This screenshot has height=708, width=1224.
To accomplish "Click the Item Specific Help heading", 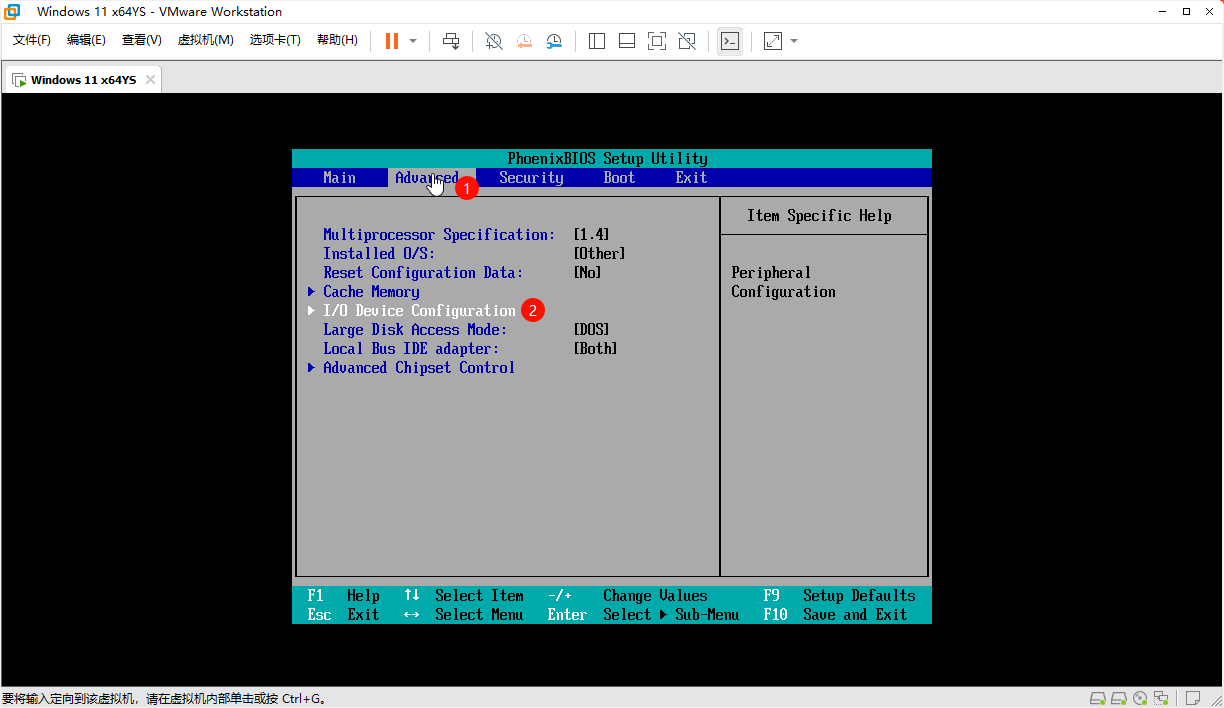I will [x=819, y=216].
